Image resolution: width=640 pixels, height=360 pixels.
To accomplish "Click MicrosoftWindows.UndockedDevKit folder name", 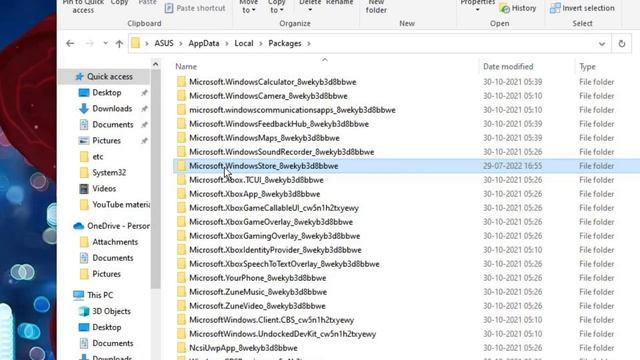I will pyautogui.click(x=282, y=334).
